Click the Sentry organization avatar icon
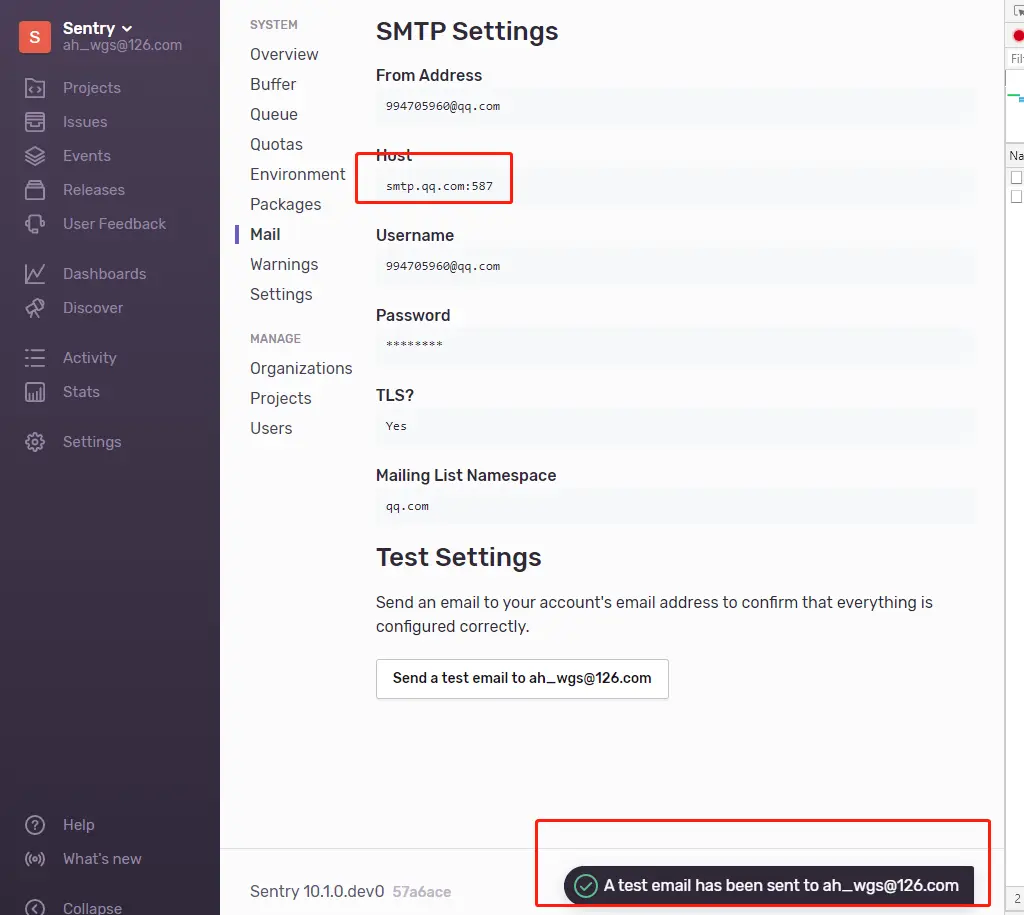The height and width of the screenshot is (915, 1024). click(x=35, y=37)
